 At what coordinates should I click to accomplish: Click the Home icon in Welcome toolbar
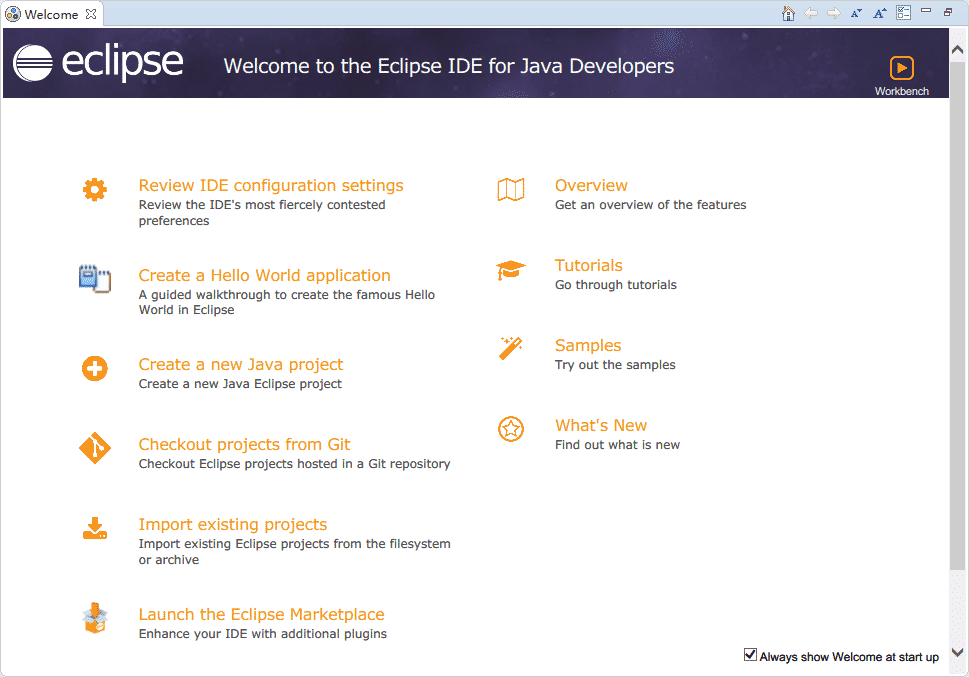[788, 13]
